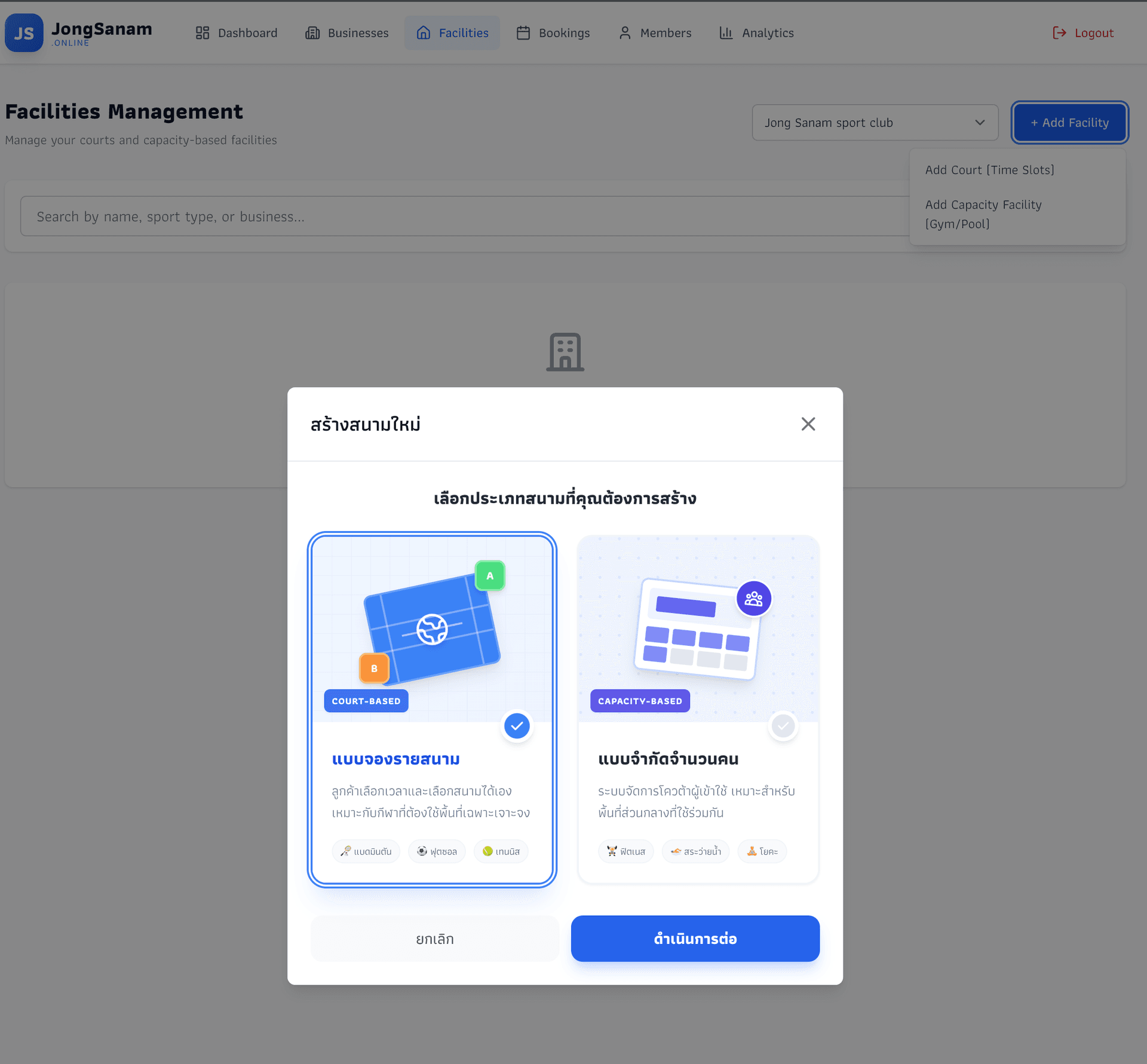Viewport: 1147px width, 1064px height.
Task: Open the Jong Sanam sport club dropdown
Action: [x=875, y=122]
